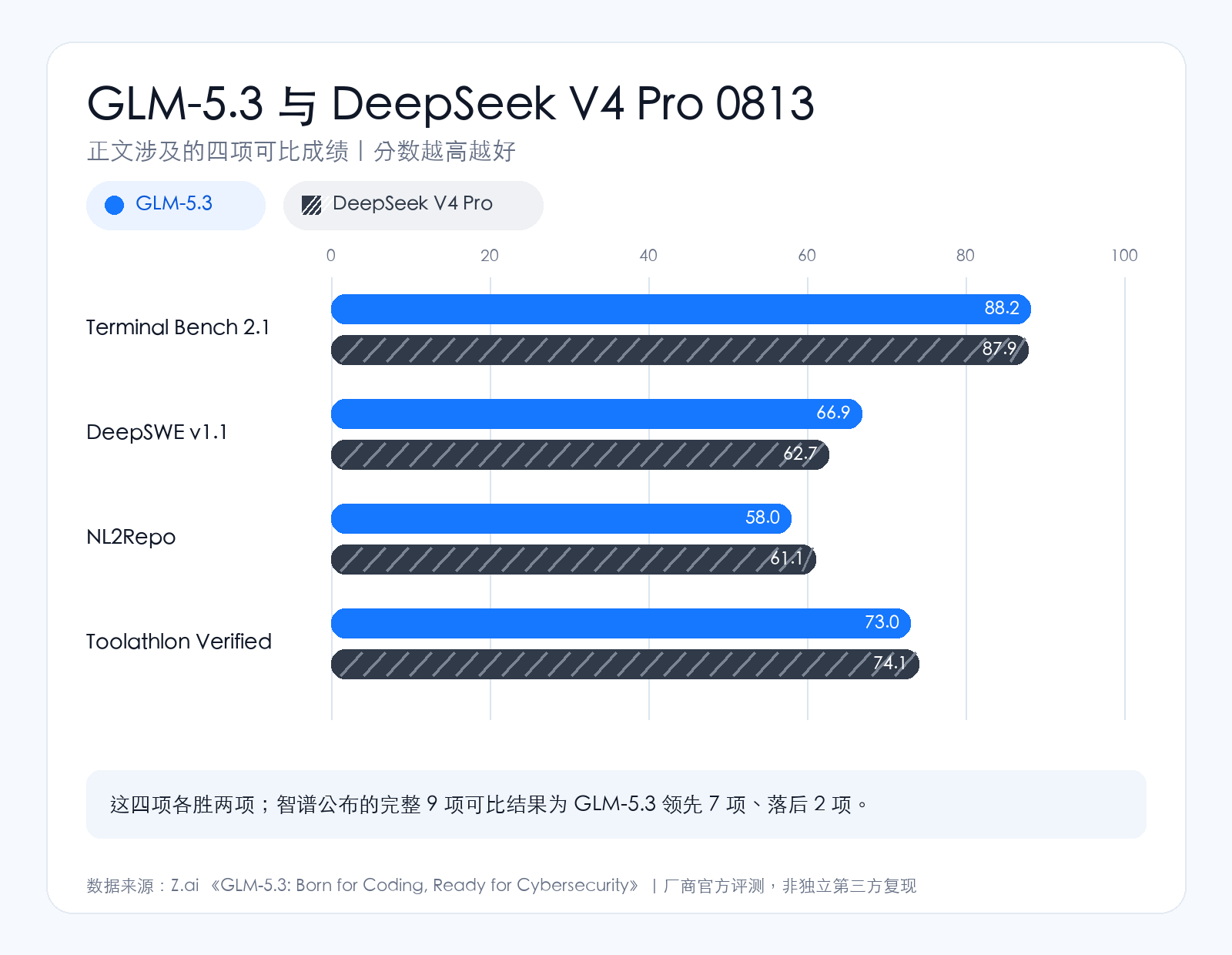Viewport: 1232px width, 955px height.
Task: Select the Terminal Bench 2.1 GLM-5.3 bar
Action: (681, 309)
